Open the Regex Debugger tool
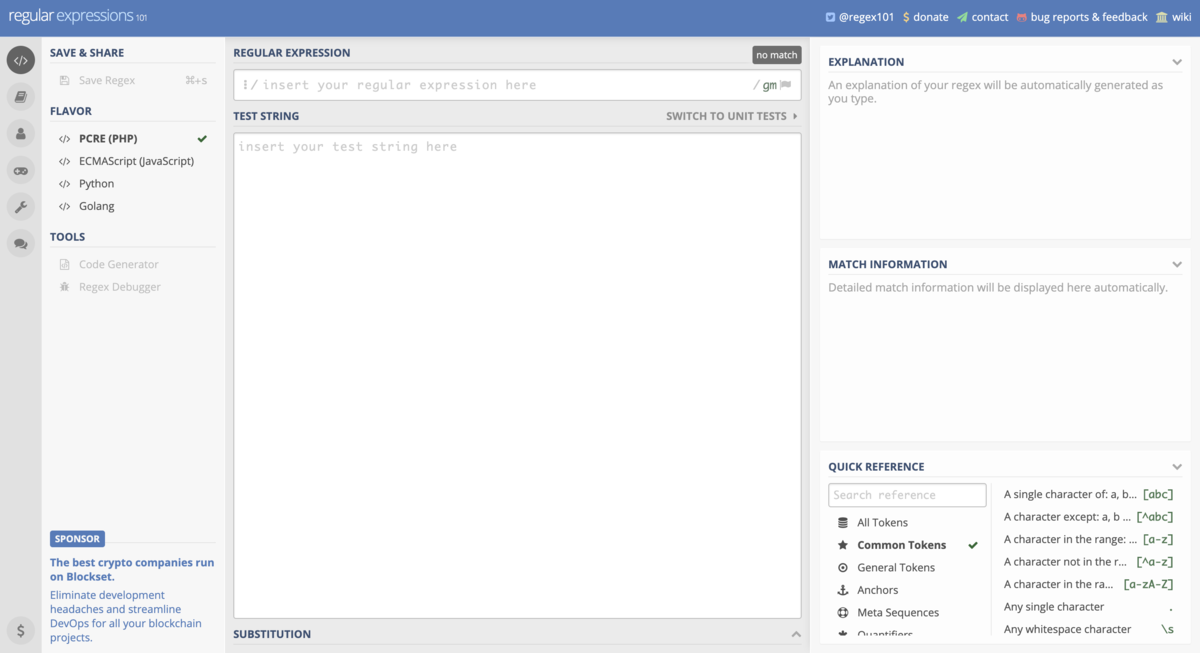Image resolution: width=1200 pixels, height=653 pixels. 133,287
